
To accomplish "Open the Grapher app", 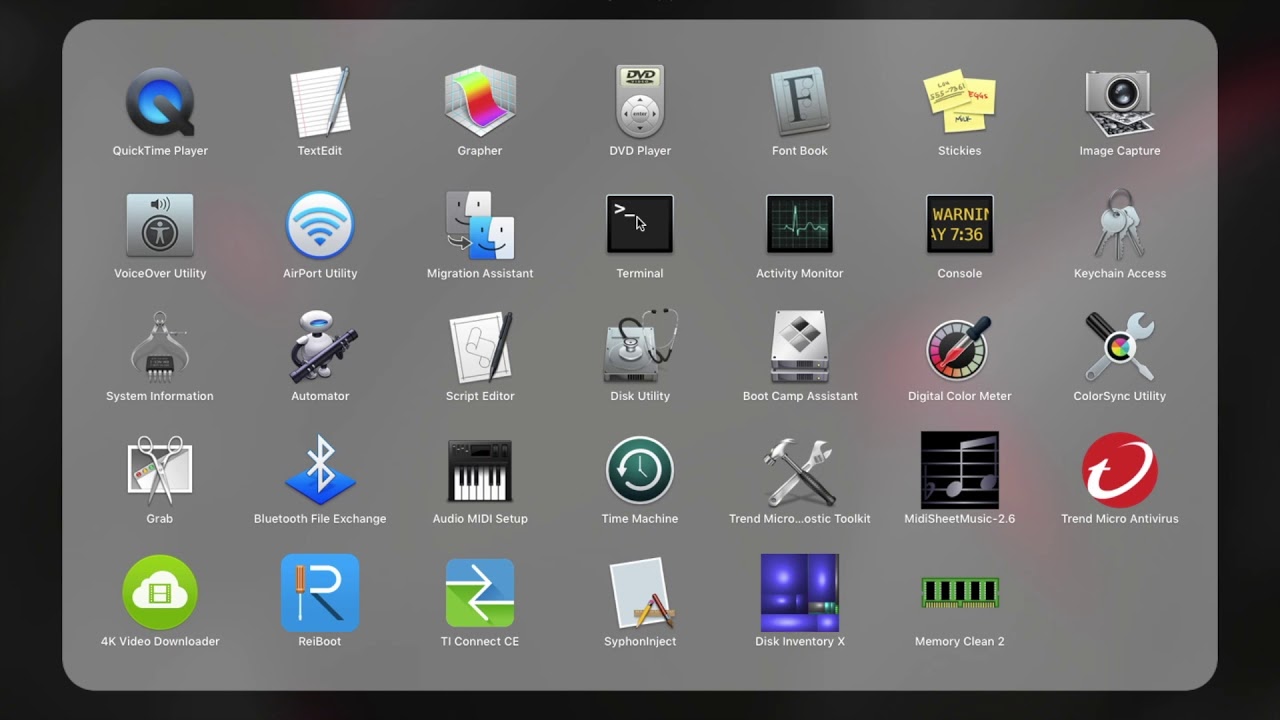I will coord(480,102).
